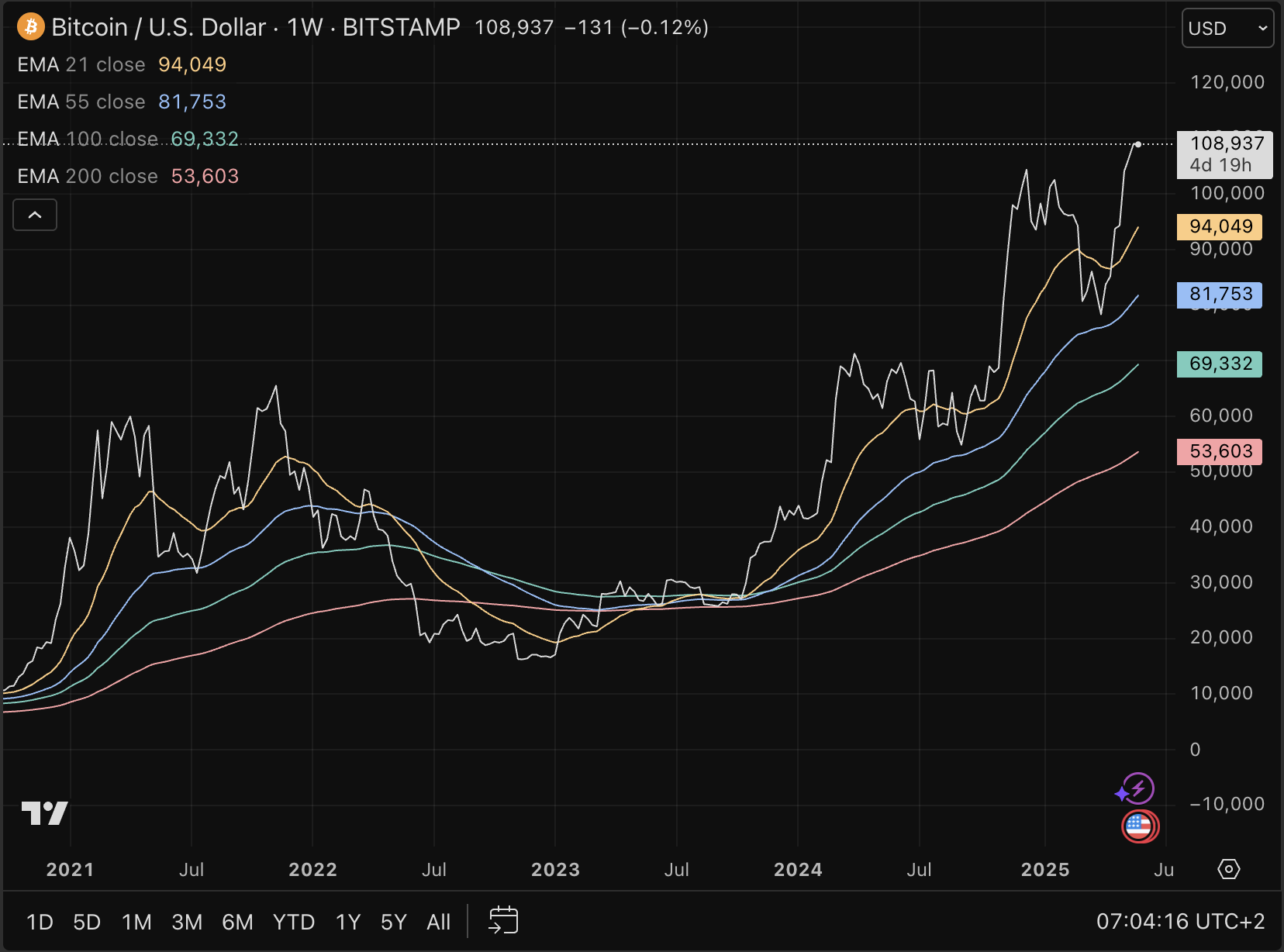The height and width of the screenshot is (952, 1284).
Task: Click the Bitcoin / U.S. Dollar symbol title
Action: (x=159, y=27)
